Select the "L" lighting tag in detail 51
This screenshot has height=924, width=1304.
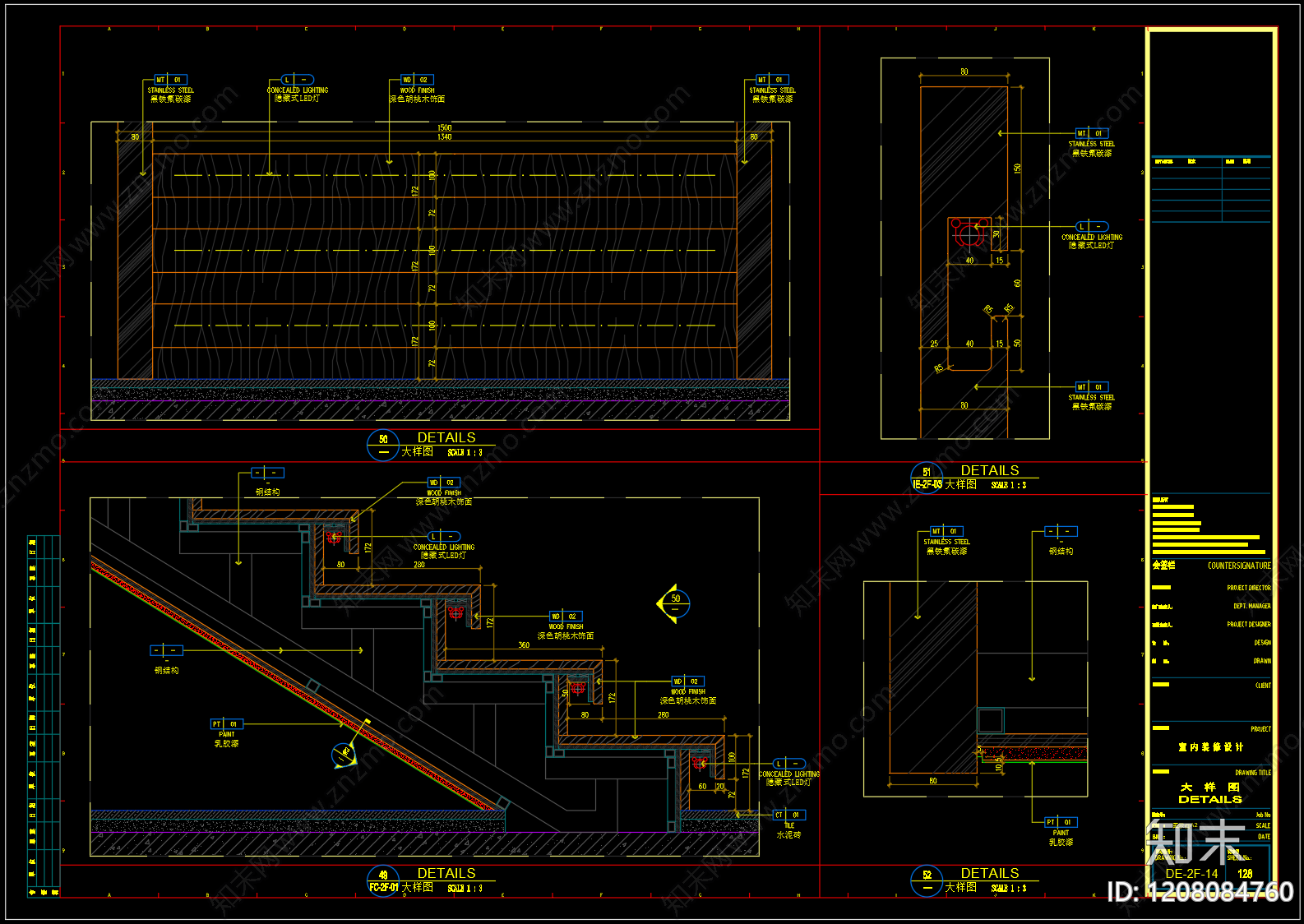pos(1092,226)
